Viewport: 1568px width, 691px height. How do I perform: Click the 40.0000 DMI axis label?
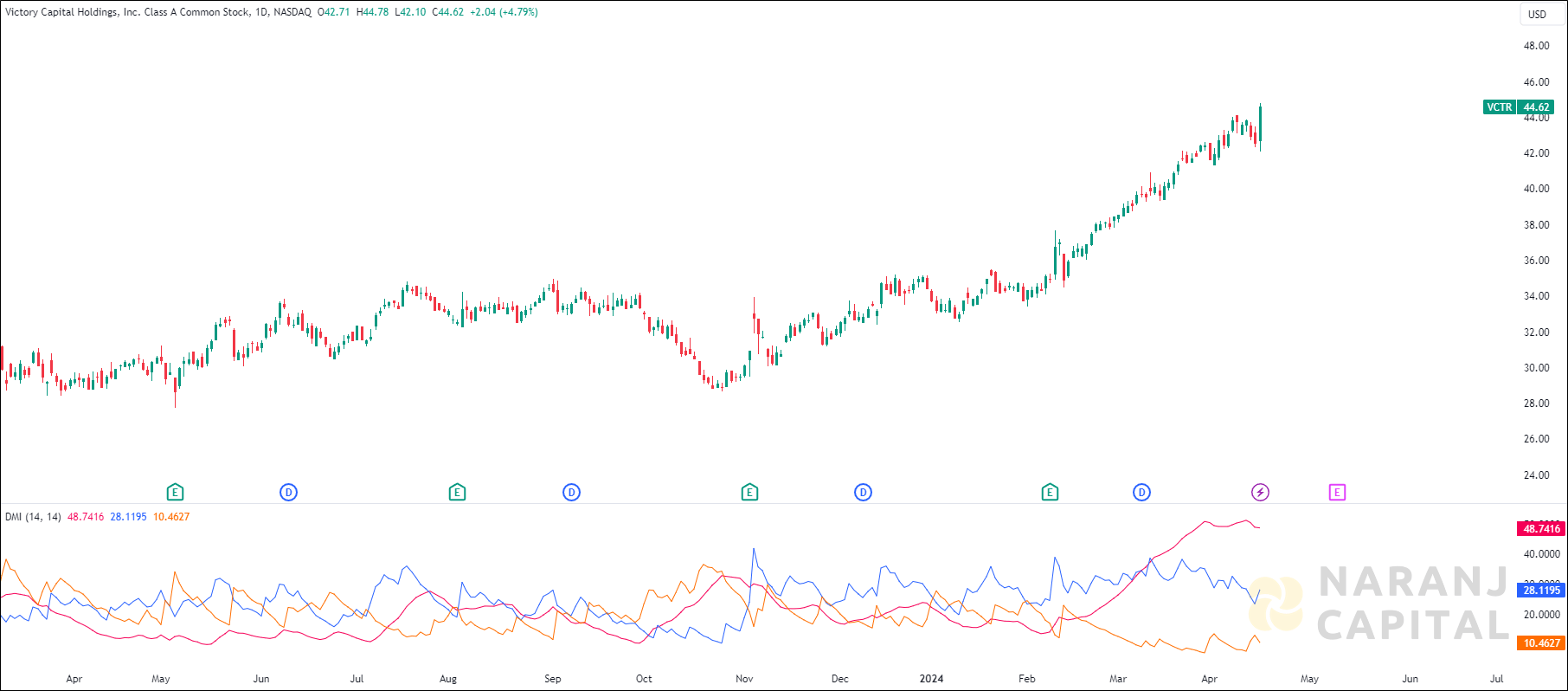(x=1541, y=554)
